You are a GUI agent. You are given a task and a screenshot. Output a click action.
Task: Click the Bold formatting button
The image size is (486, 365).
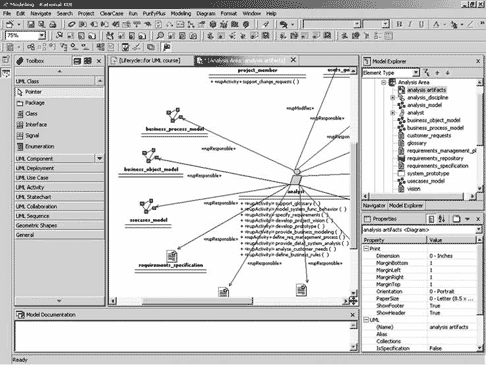[x=399, y=24]
